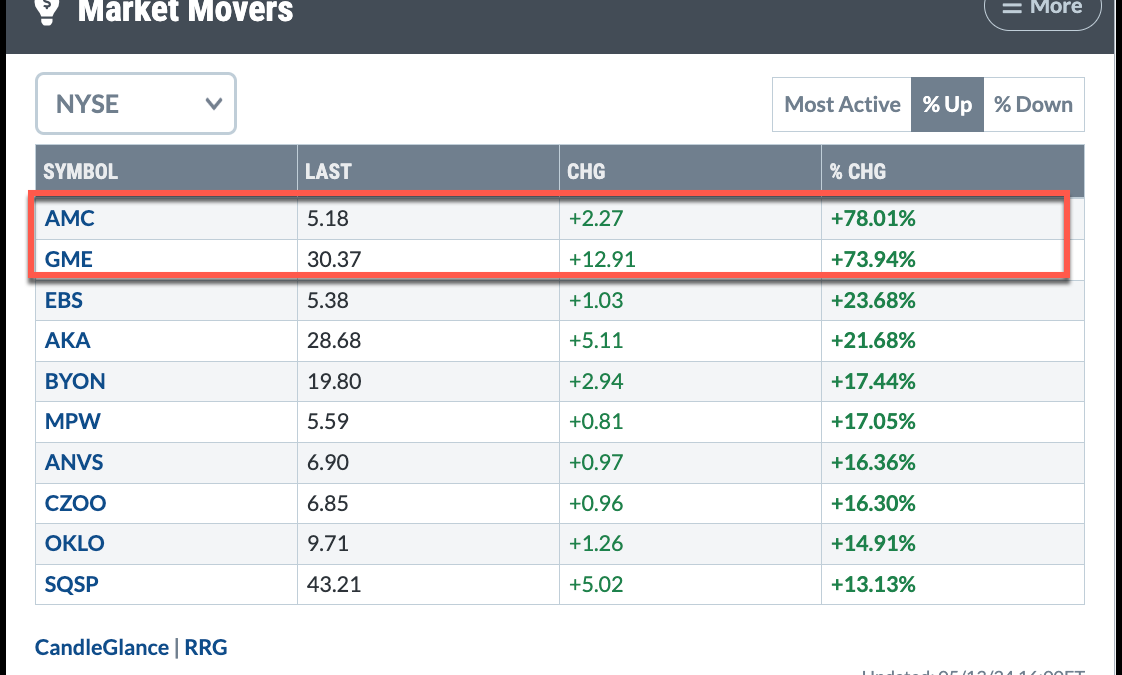
Task: Click CZOO last price 6.85
Action: pyautogui.click(x=328, y=503)
